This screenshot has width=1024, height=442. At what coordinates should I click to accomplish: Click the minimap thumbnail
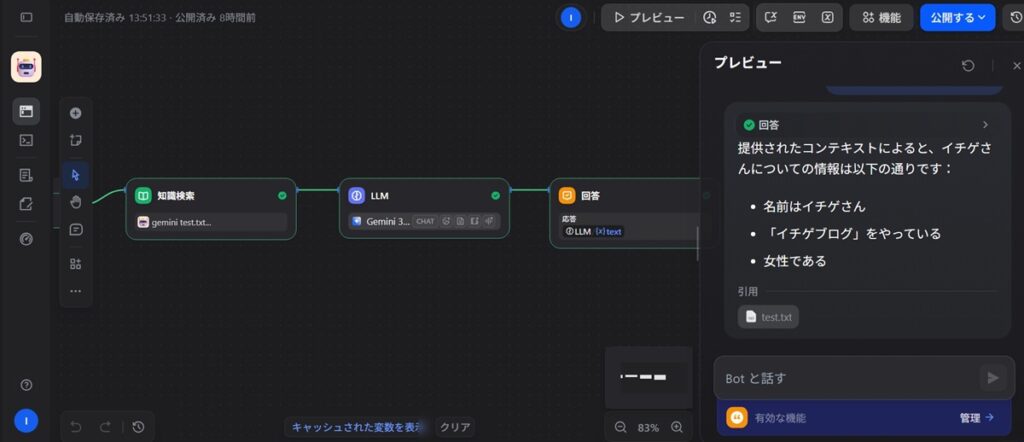tap(648, 377)
